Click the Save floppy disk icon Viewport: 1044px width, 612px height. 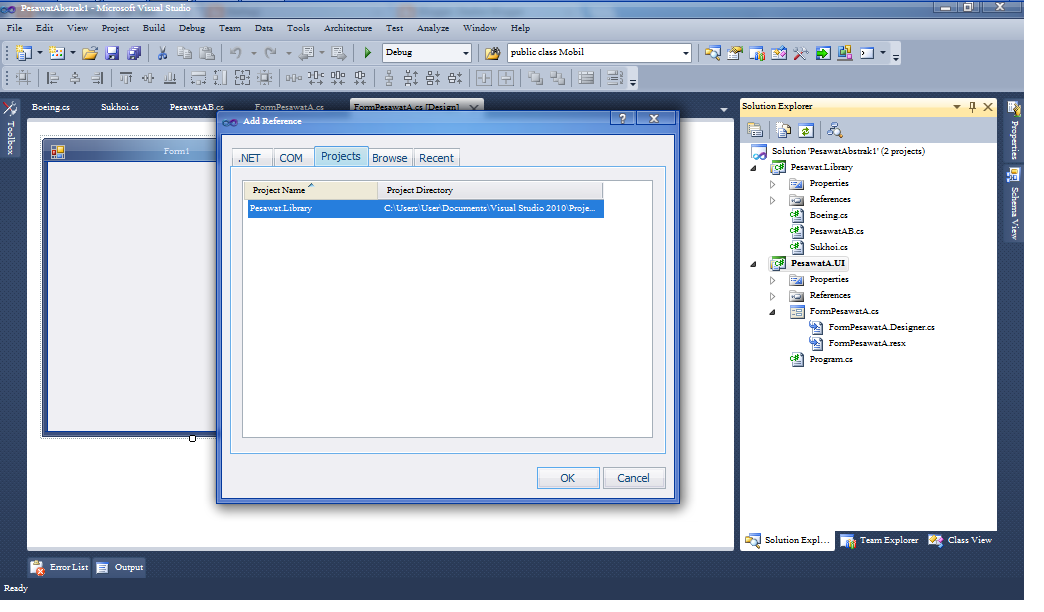[x=112, y=53]
